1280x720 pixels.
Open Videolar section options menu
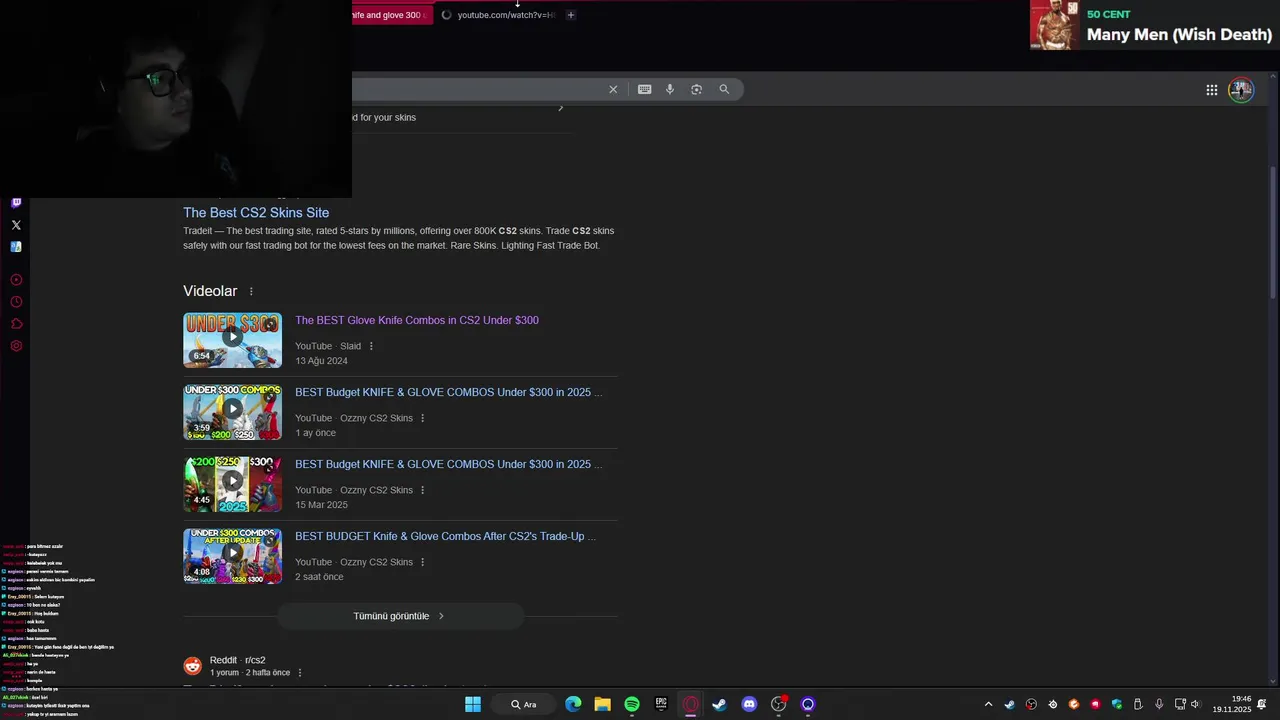pyautogui.click(x=251, y=291)
